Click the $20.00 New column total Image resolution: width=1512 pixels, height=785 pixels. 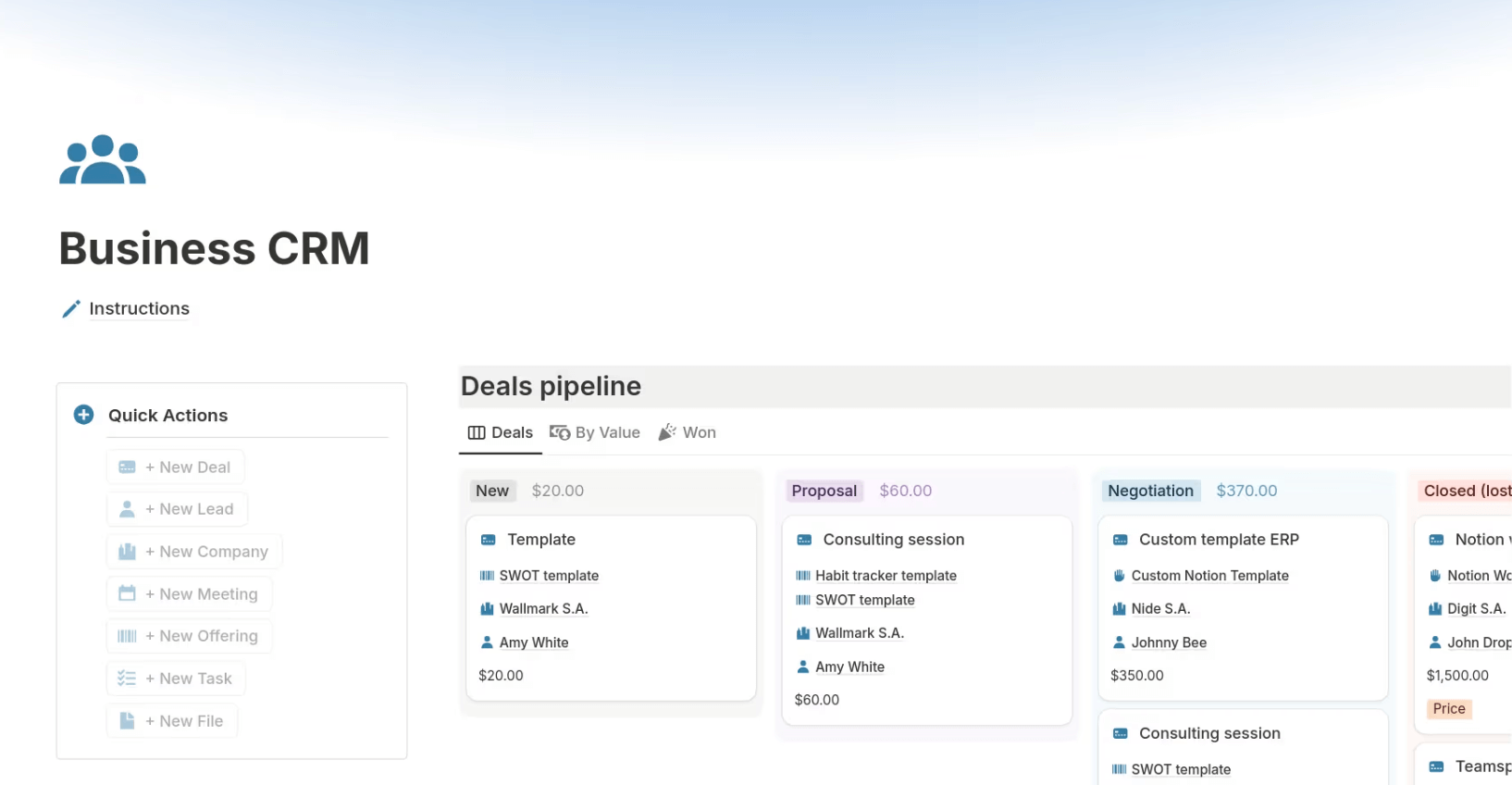coord(557,491)
